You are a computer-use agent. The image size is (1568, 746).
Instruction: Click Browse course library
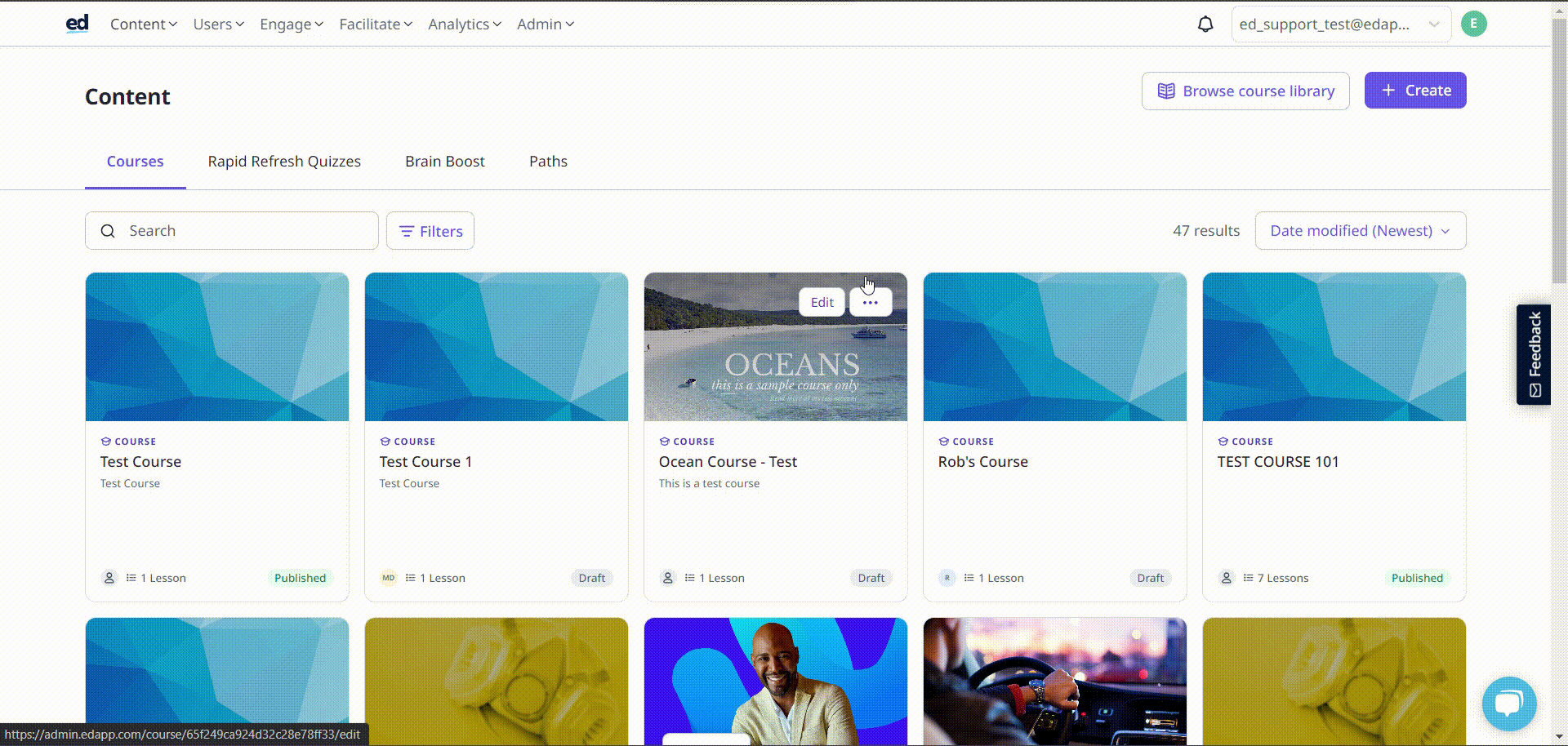[1245, 91]
